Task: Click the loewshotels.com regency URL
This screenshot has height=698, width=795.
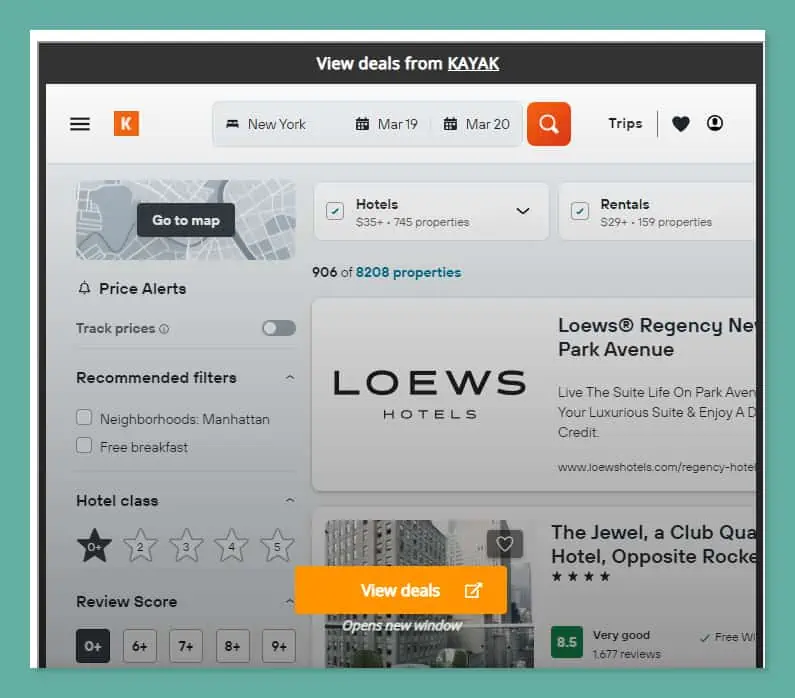Action: pos(657,467)
